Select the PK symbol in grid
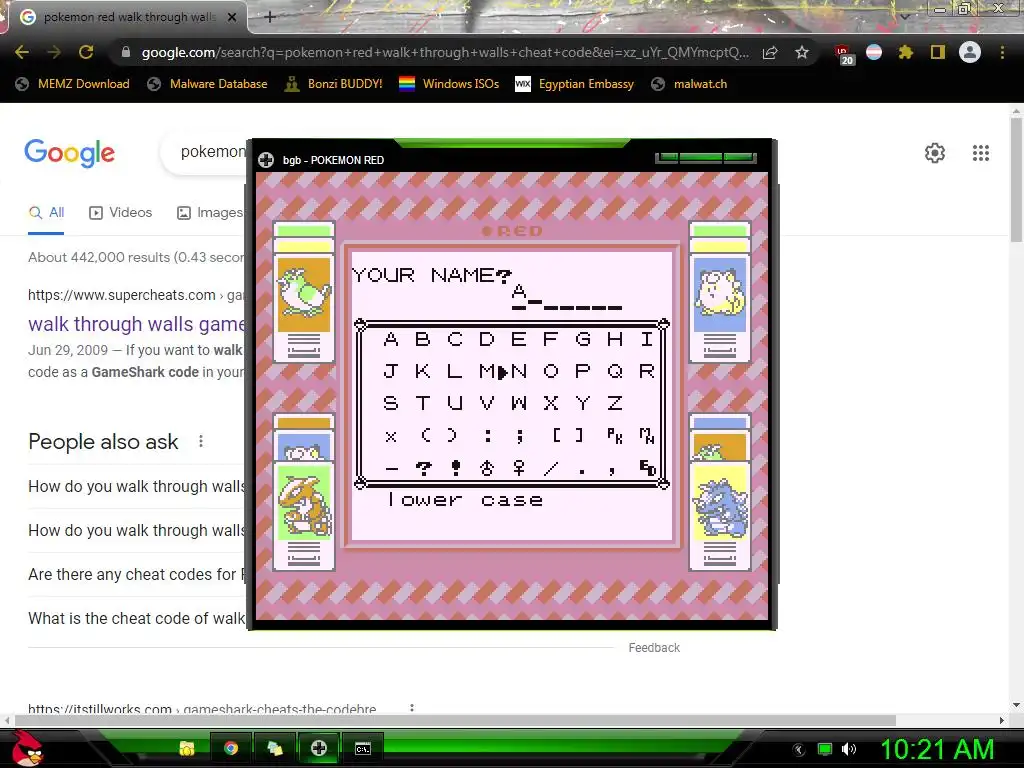 [x=615, y=436]
